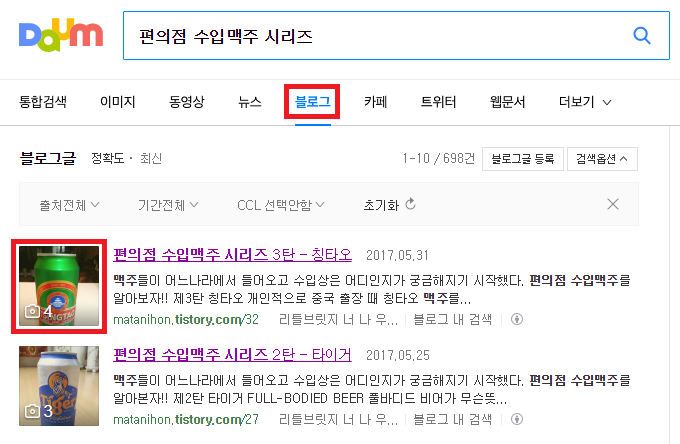Open the Tiger beer can thumbnail
The height and width of the screenshot is (444, 680).
click(59, 386)
